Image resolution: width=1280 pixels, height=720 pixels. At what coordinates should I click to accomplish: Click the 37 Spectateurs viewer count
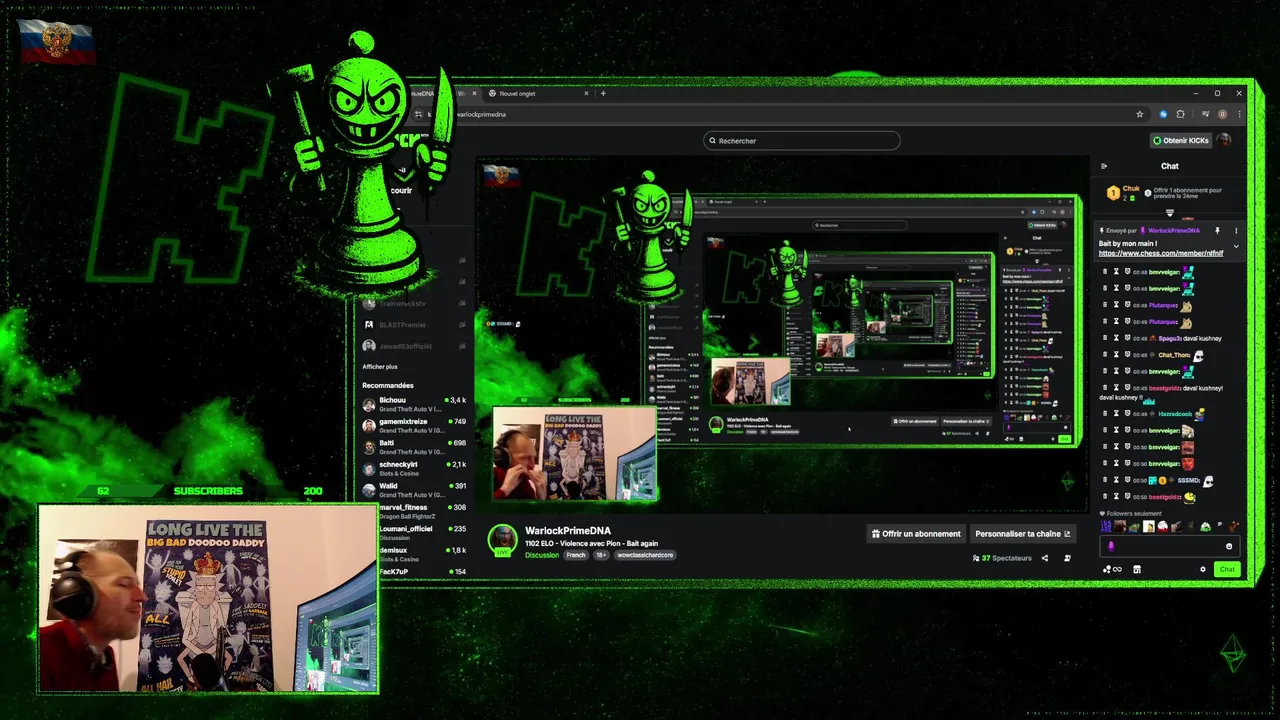[x=1002, y=558]
